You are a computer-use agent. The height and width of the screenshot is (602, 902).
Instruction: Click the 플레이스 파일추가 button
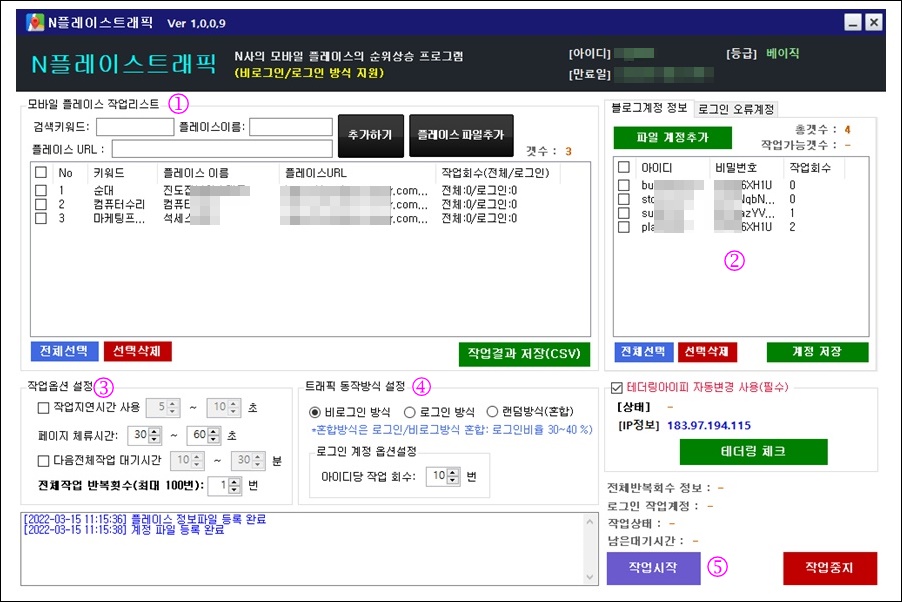click(461, 136)
